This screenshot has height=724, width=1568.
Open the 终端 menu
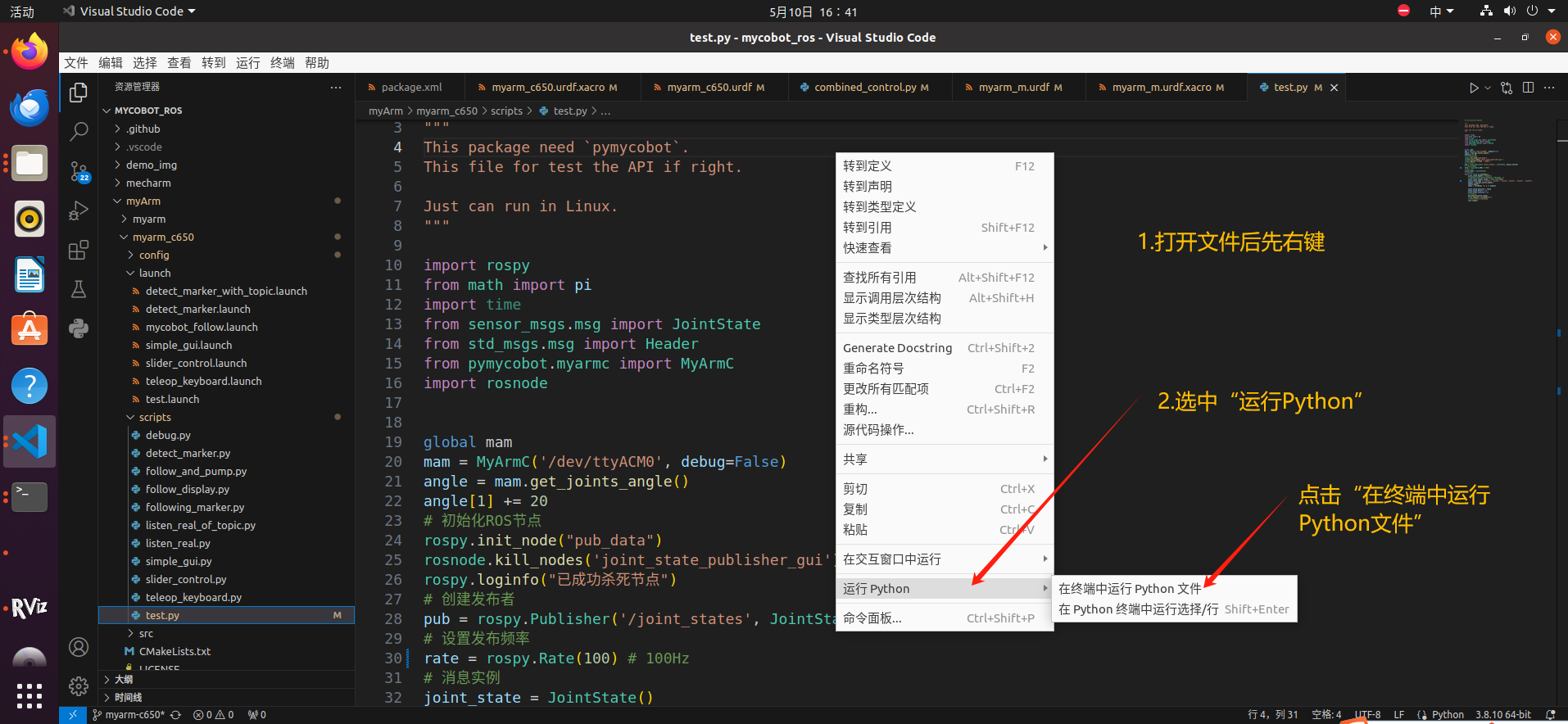click(283, 63)
